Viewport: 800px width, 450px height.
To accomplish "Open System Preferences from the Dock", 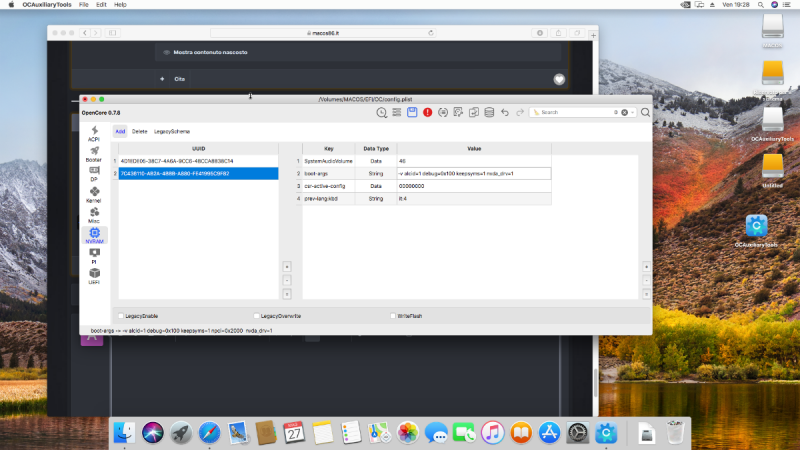I will (578, 433).
